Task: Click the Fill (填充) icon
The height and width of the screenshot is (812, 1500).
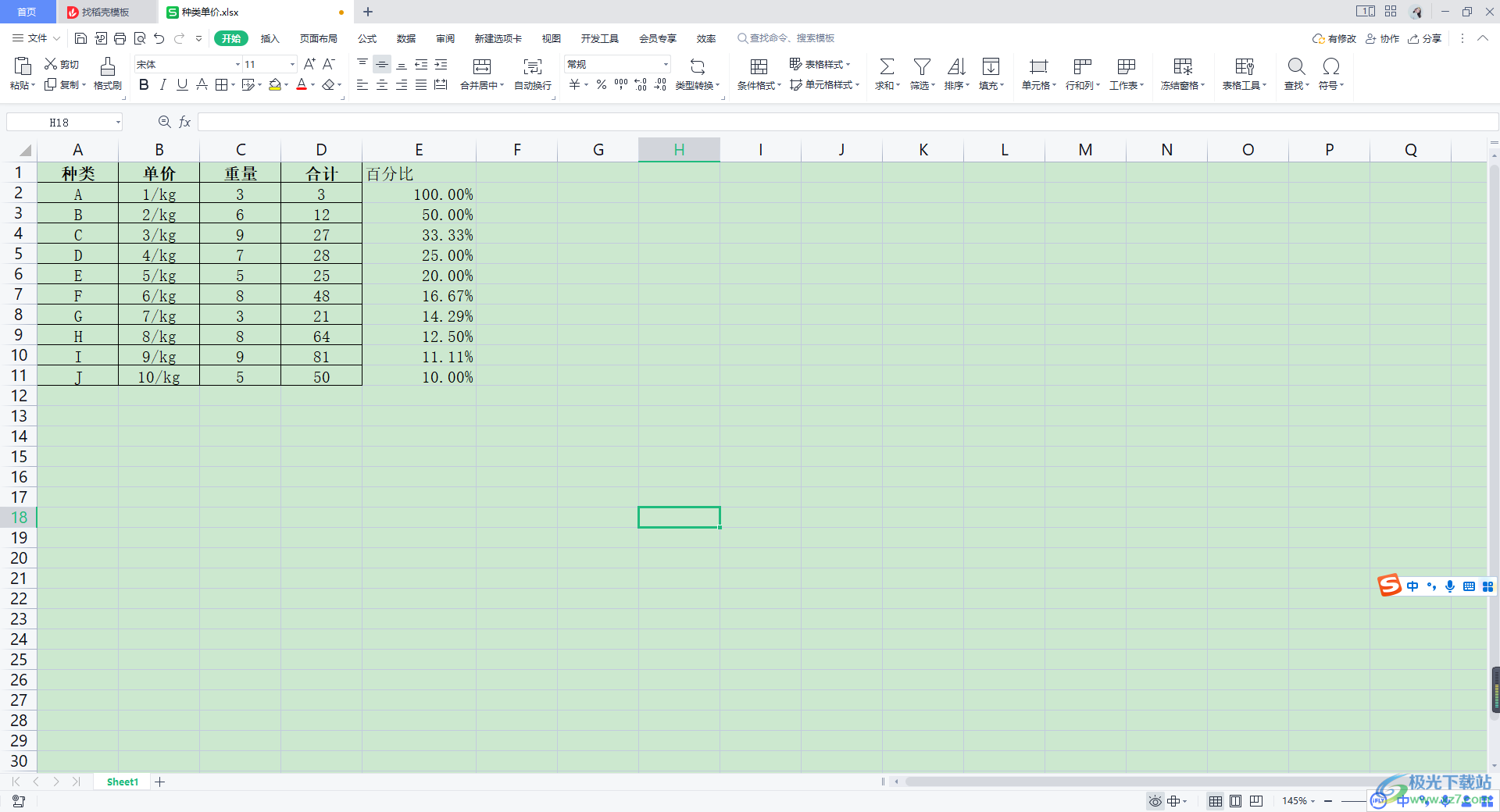Action: 991,66
